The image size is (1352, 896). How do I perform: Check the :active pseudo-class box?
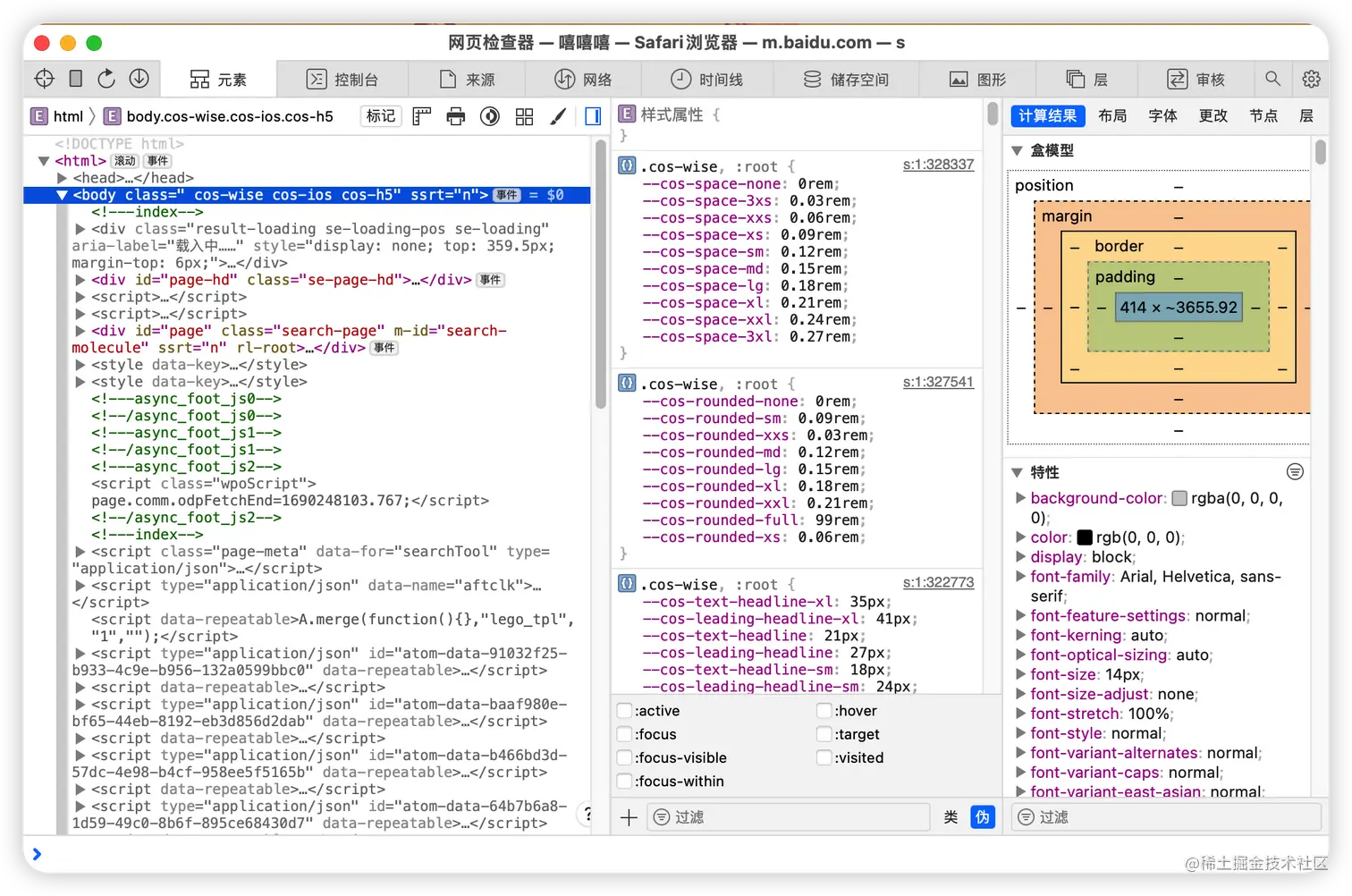tap(625, 711)
